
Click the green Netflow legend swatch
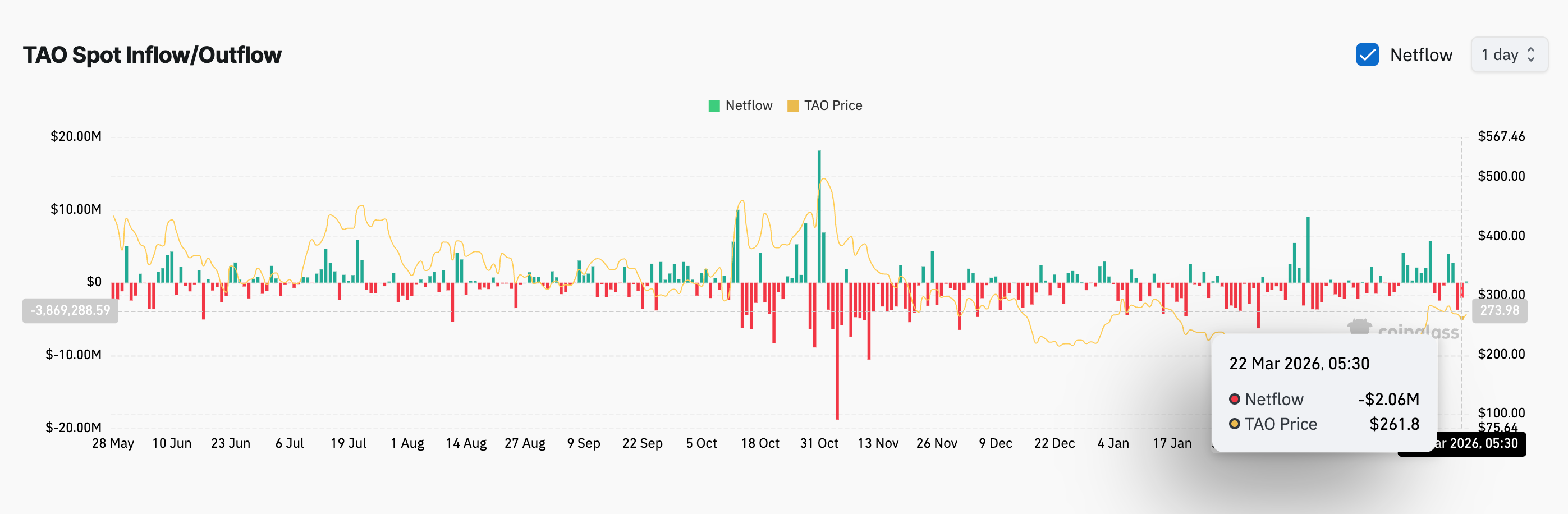(x=714, y=106)
